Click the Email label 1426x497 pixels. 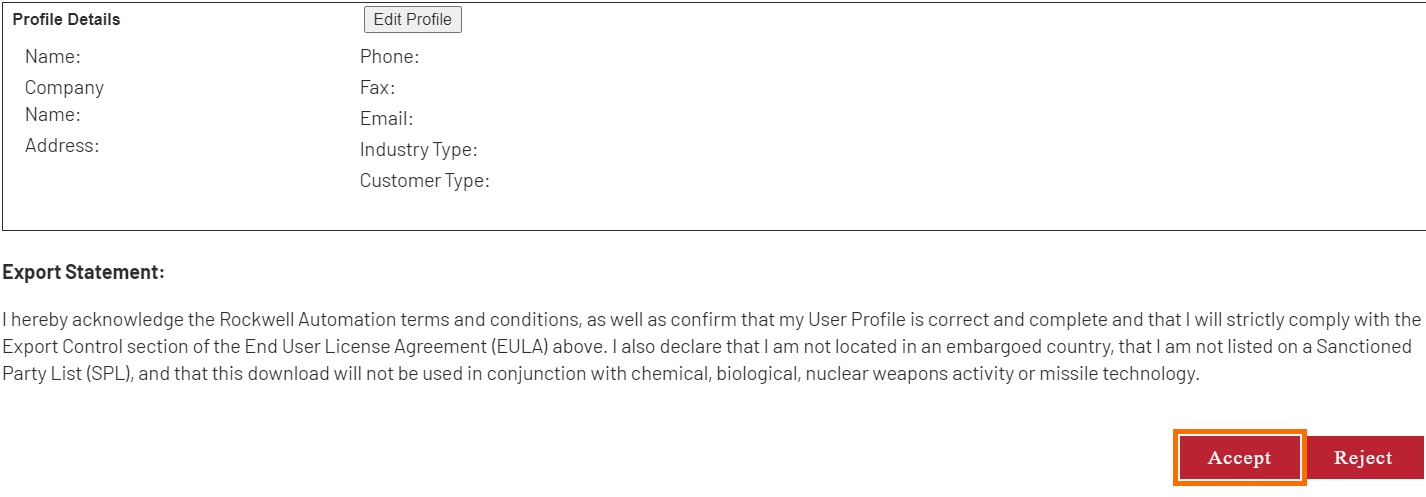[386, 119]
